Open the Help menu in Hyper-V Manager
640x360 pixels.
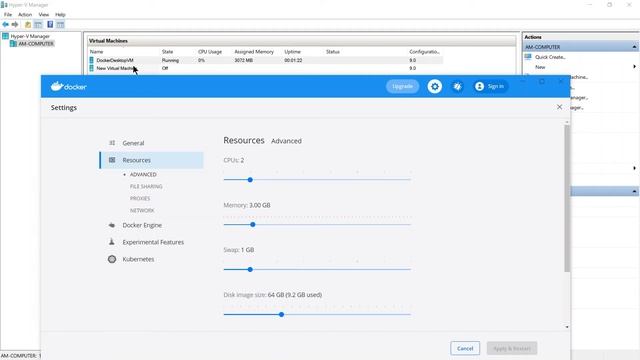60,15
